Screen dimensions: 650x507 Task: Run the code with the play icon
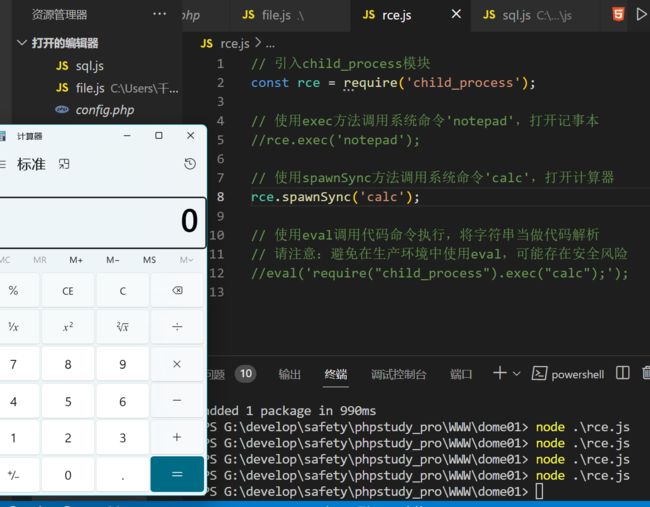pyautogui.click(x=641, y=15)
